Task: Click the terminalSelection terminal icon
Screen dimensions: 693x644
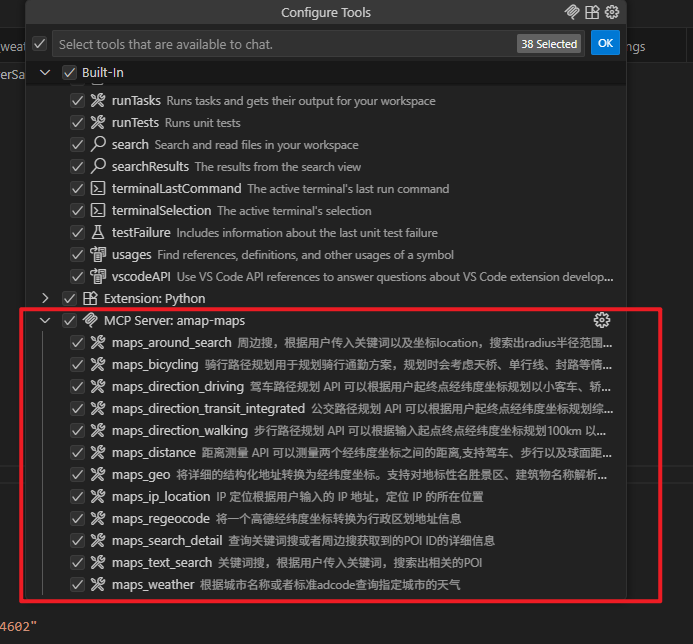Action: [x=98, y=210]
